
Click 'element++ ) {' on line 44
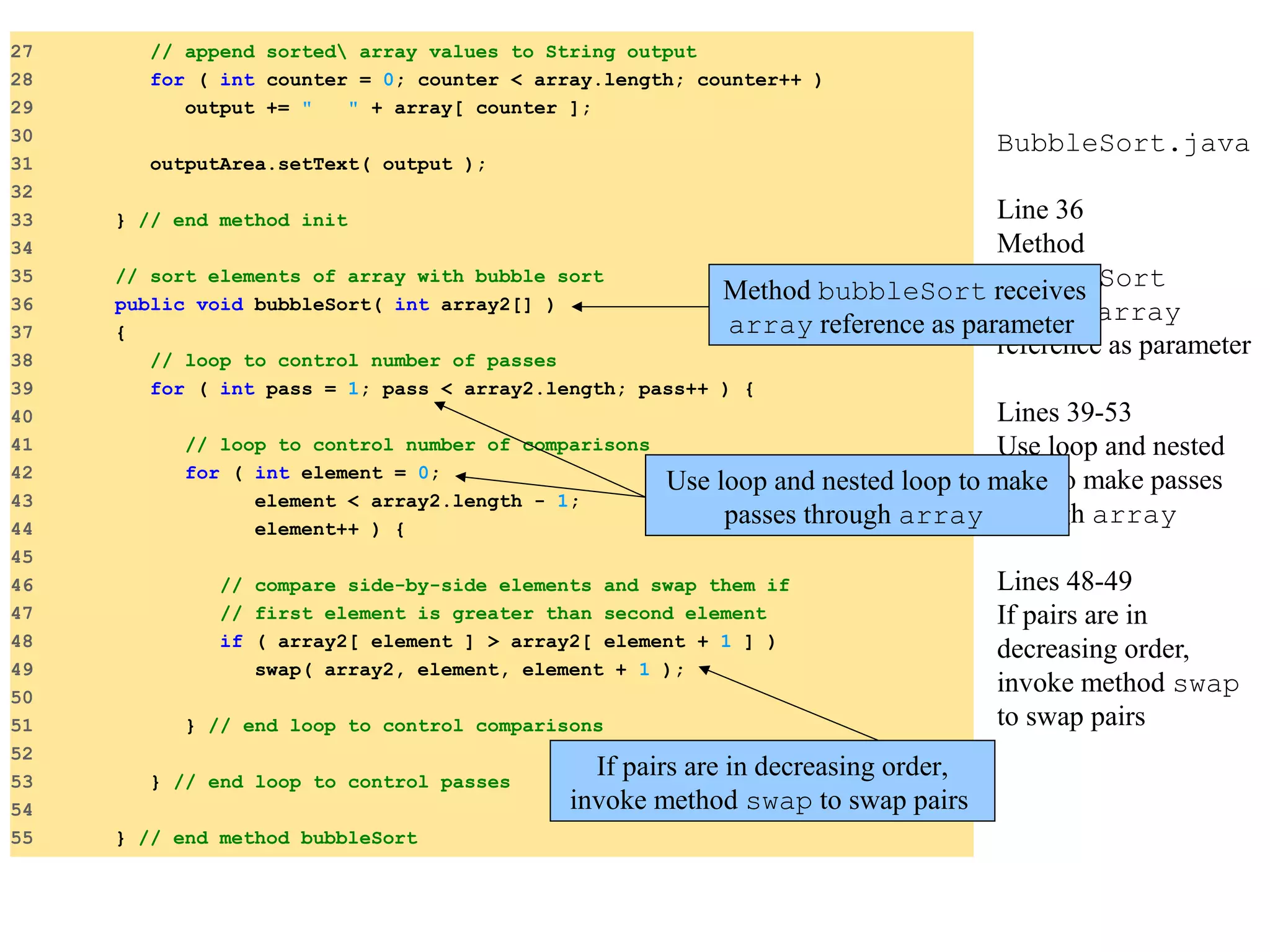(330, 529)
